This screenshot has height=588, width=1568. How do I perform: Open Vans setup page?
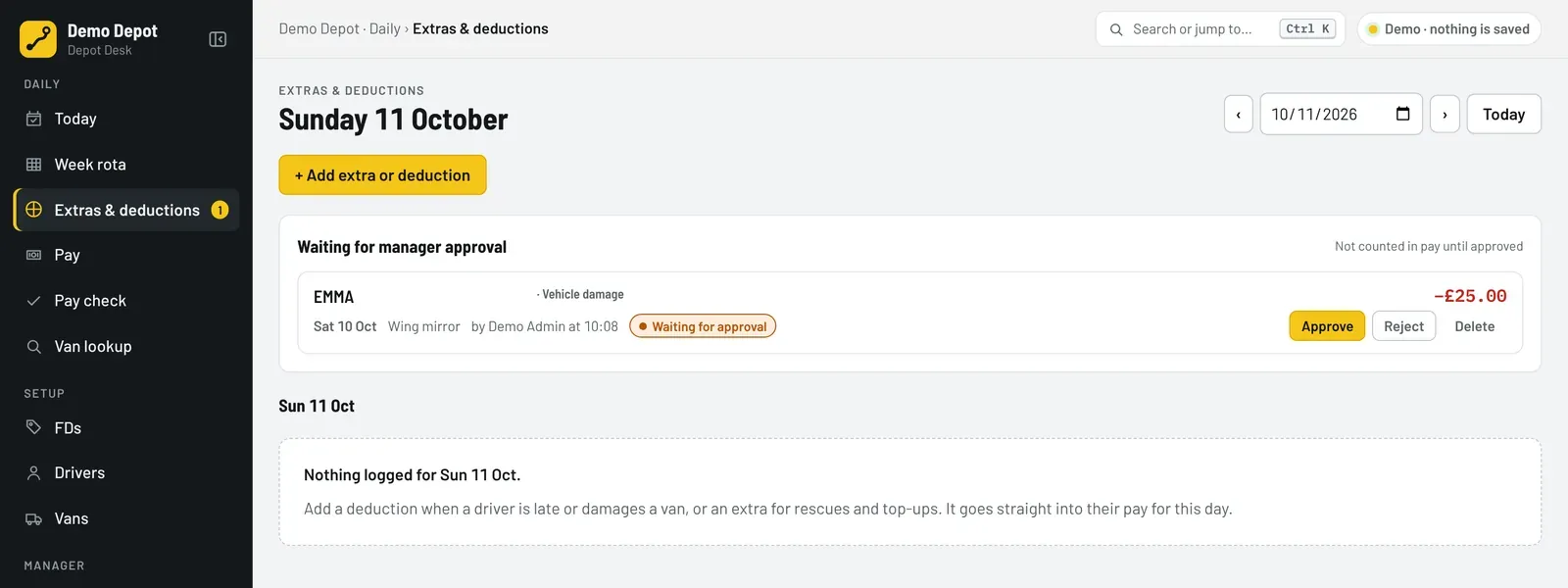pyautogui.click(x=126, y=518)
